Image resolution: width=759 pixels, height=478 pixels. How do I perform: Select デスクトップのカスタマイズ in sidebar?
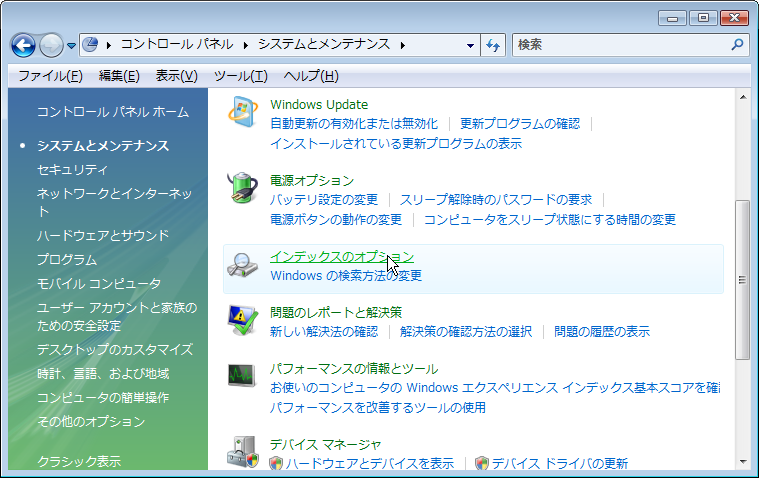tap(115, 350)
